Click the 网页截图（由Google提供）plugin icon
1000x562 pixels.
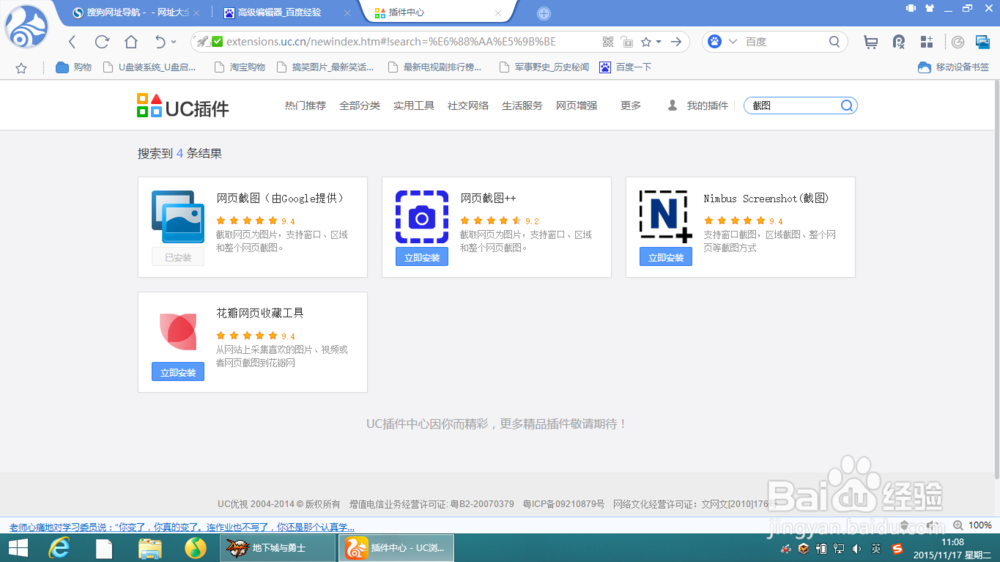178,216
